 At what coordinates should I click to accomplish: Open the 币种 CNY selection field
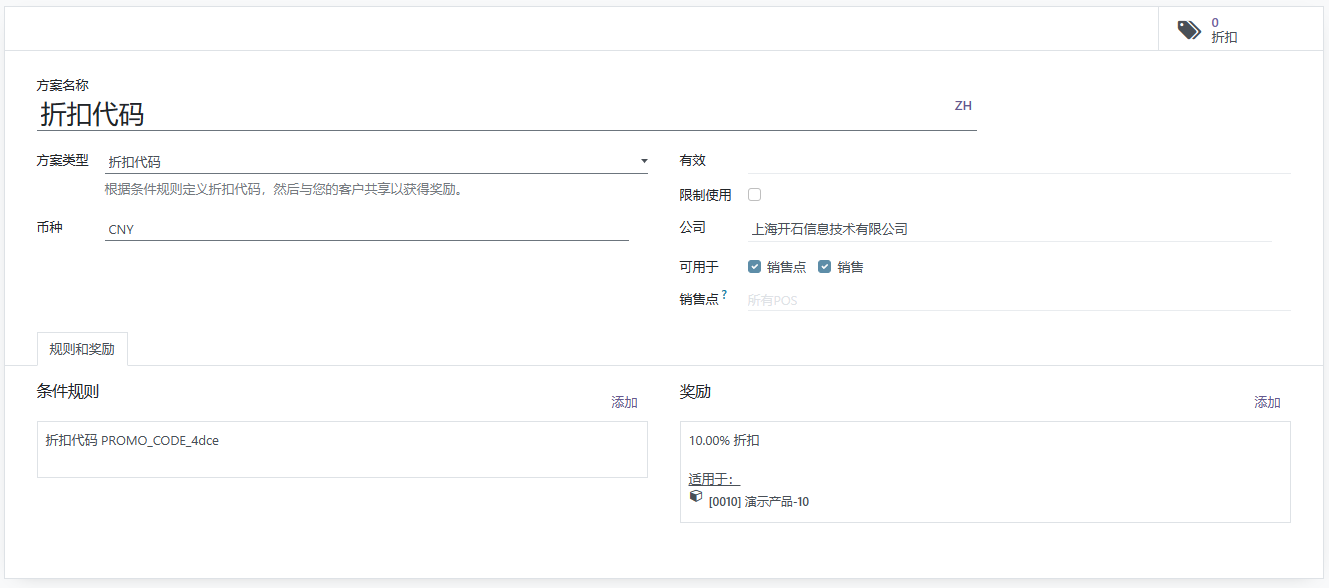[x=367, y=229]
